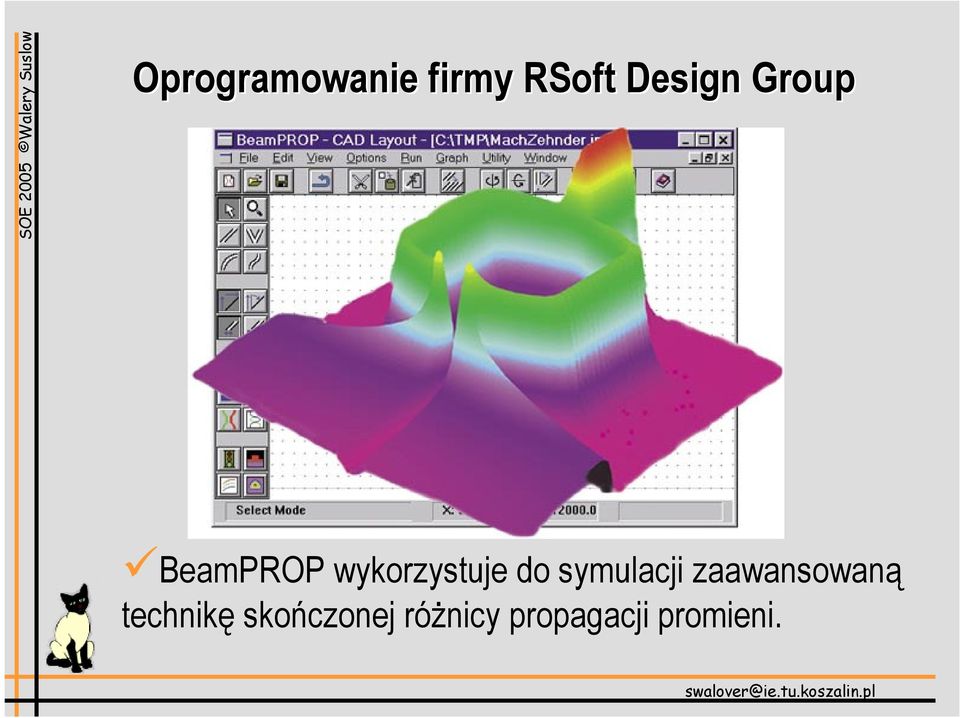Viewport: 960px width, 718px height.
Task: Open the Edit menu
Action: click(x=283, y=158)
